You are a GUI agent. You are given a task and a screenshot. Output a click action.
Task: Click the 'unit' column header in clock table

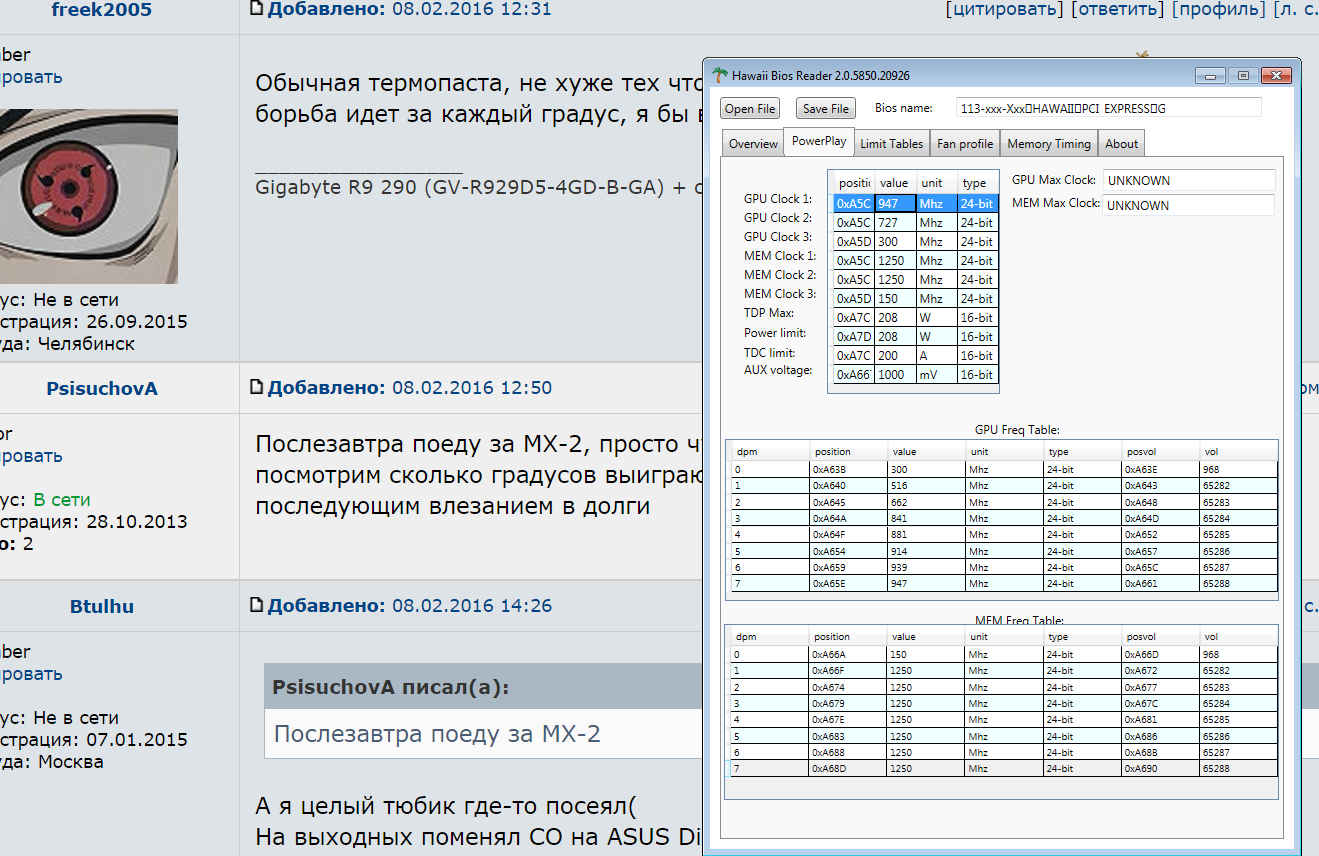point(937,183)
